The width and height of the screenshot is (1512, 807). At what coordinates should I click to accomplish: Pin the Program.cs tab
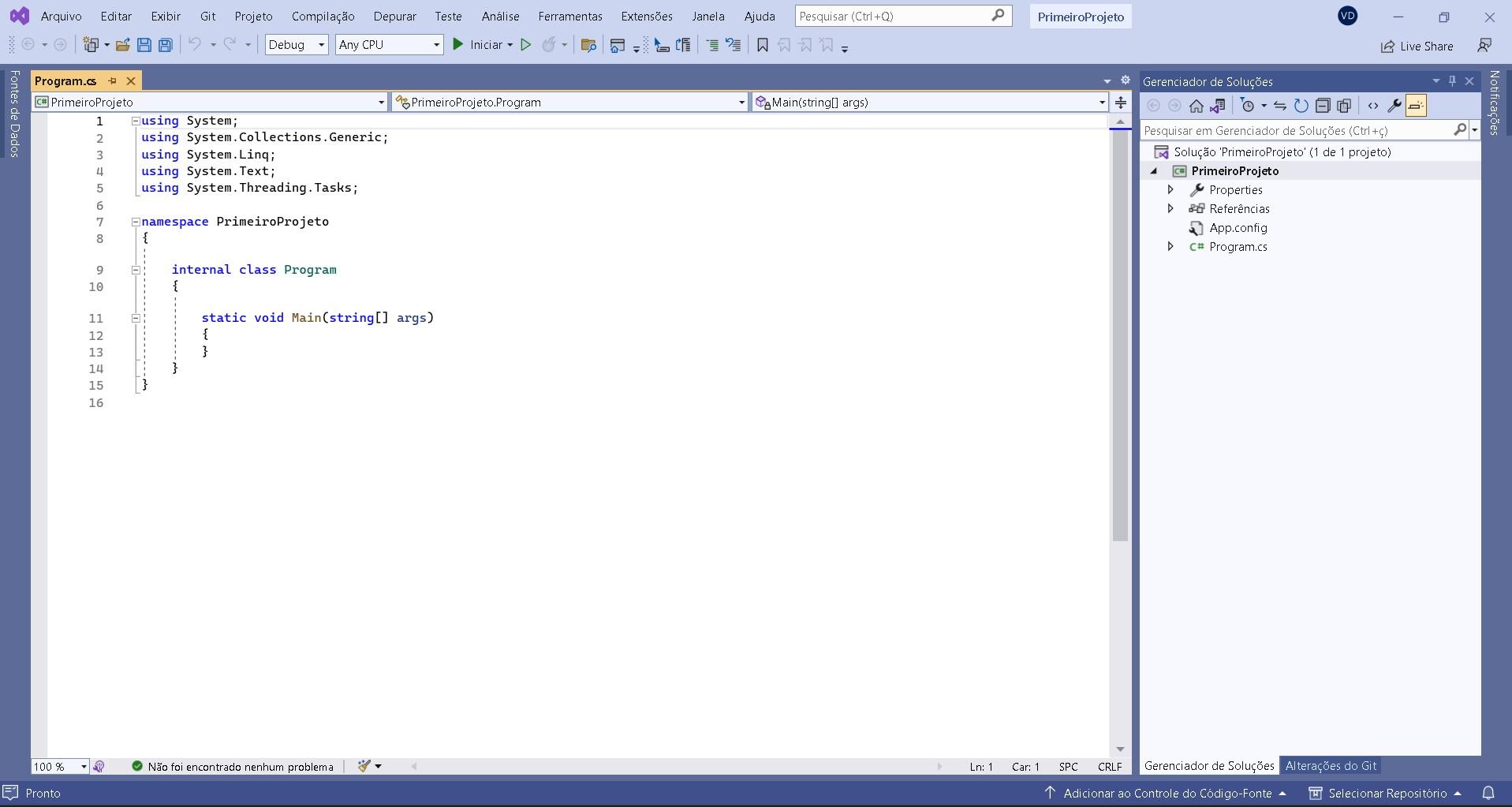pos(112,80)
